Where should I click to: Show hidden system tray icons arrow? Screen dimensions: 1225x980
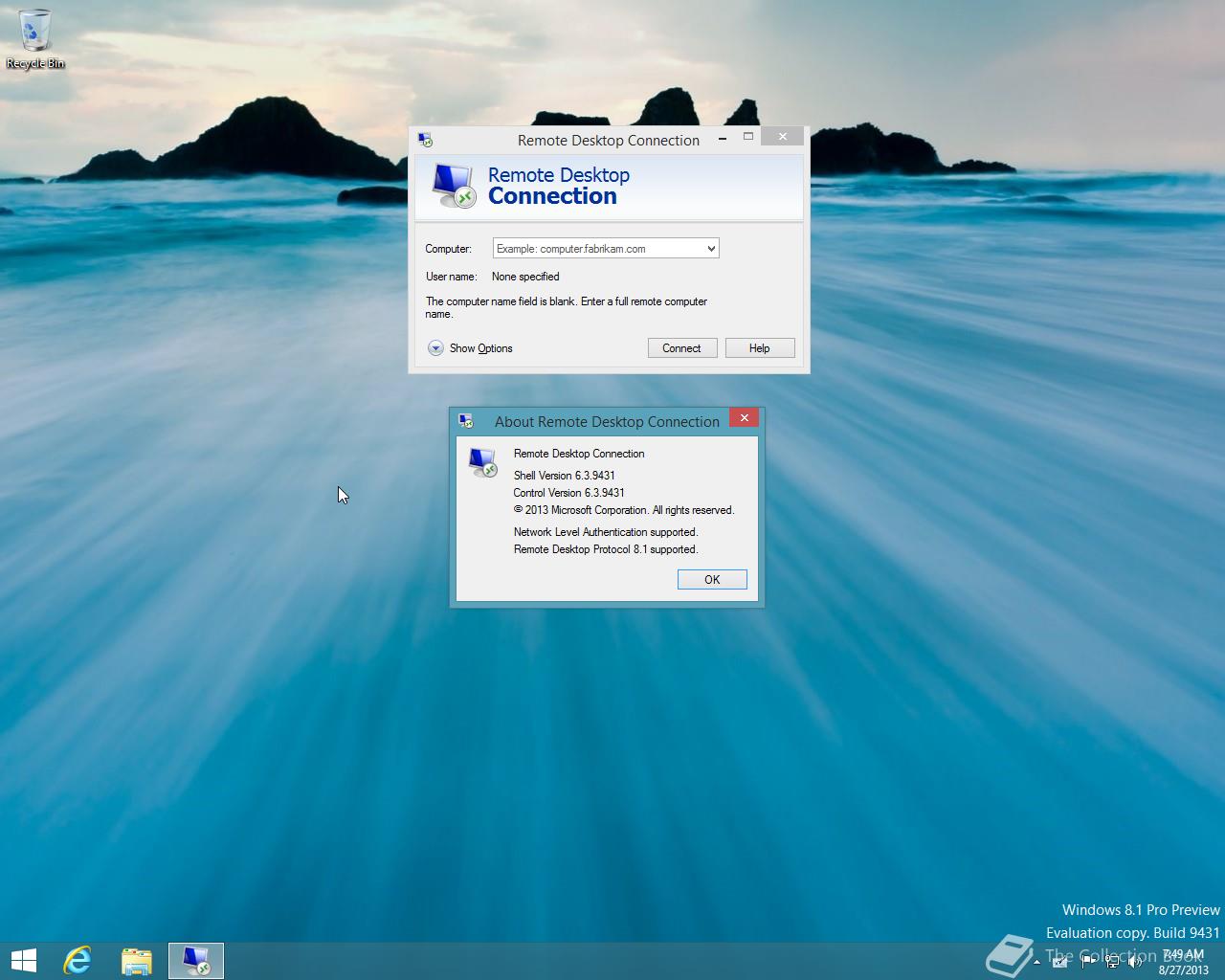pyautogui.click(x=1036, y=962)
